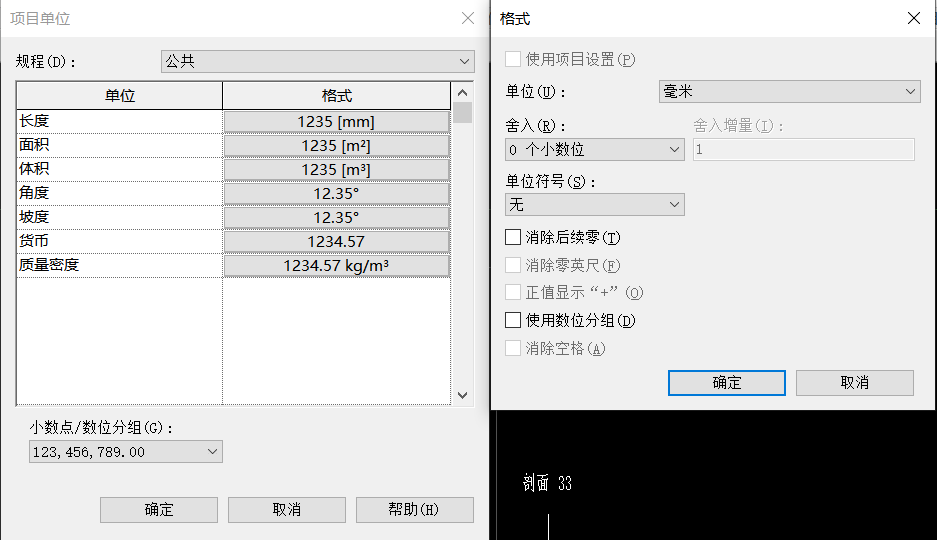Toggle the 消除空格(A) checkbox
This screenshot has width=937, height=540.
(x=513, y=348)
